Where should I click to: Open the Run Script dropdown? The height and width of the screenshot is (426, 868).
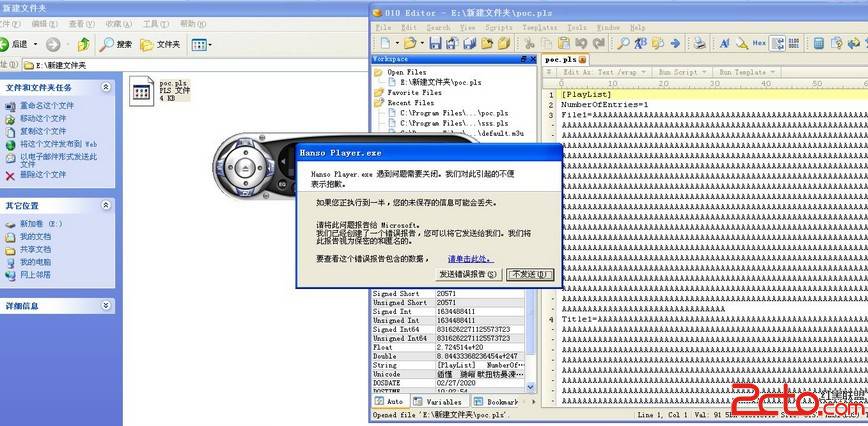pyautogui.click(x=681, y=72)
